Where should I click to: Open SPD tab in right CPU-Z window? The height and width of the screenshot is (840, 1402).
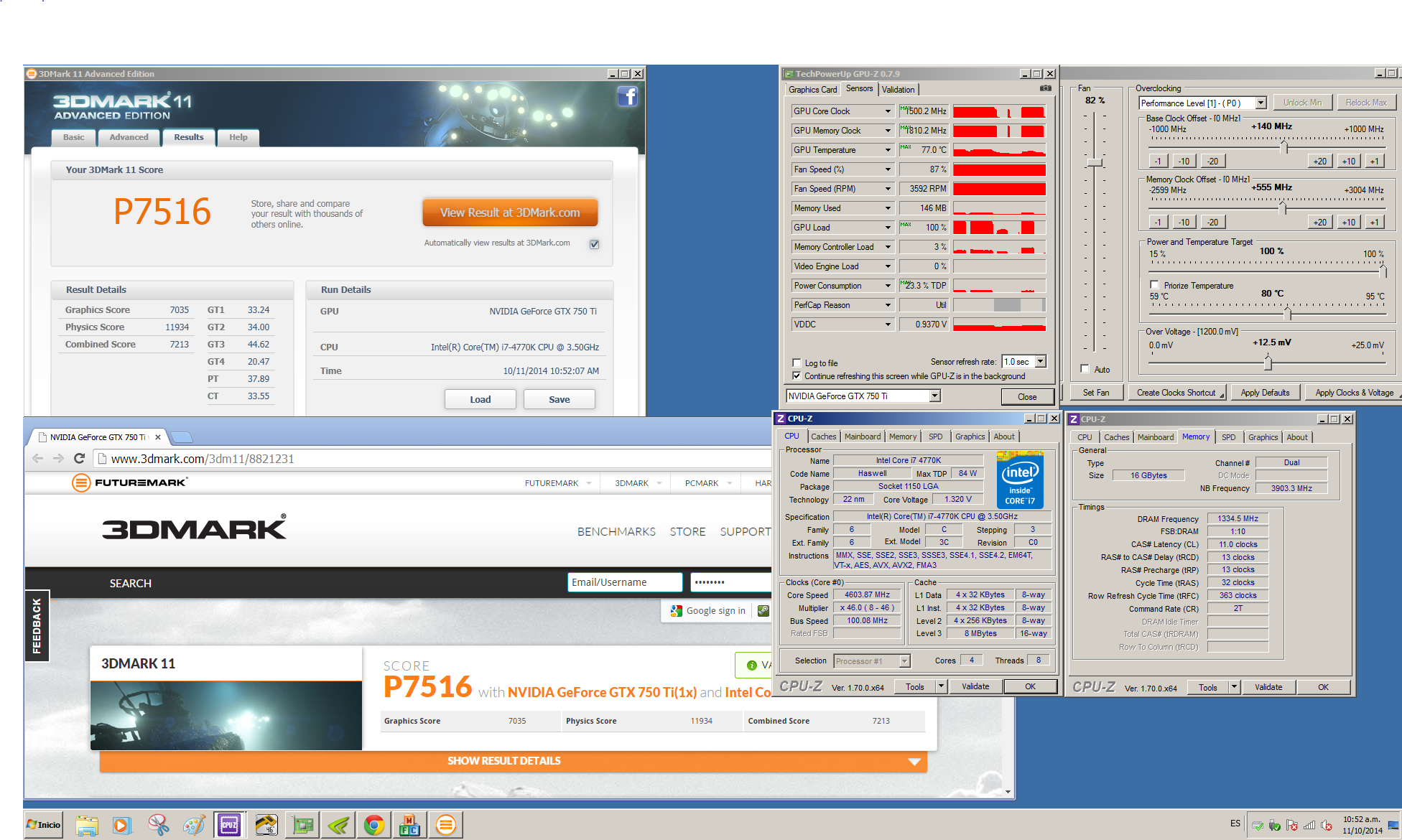tap(1229, 437)
